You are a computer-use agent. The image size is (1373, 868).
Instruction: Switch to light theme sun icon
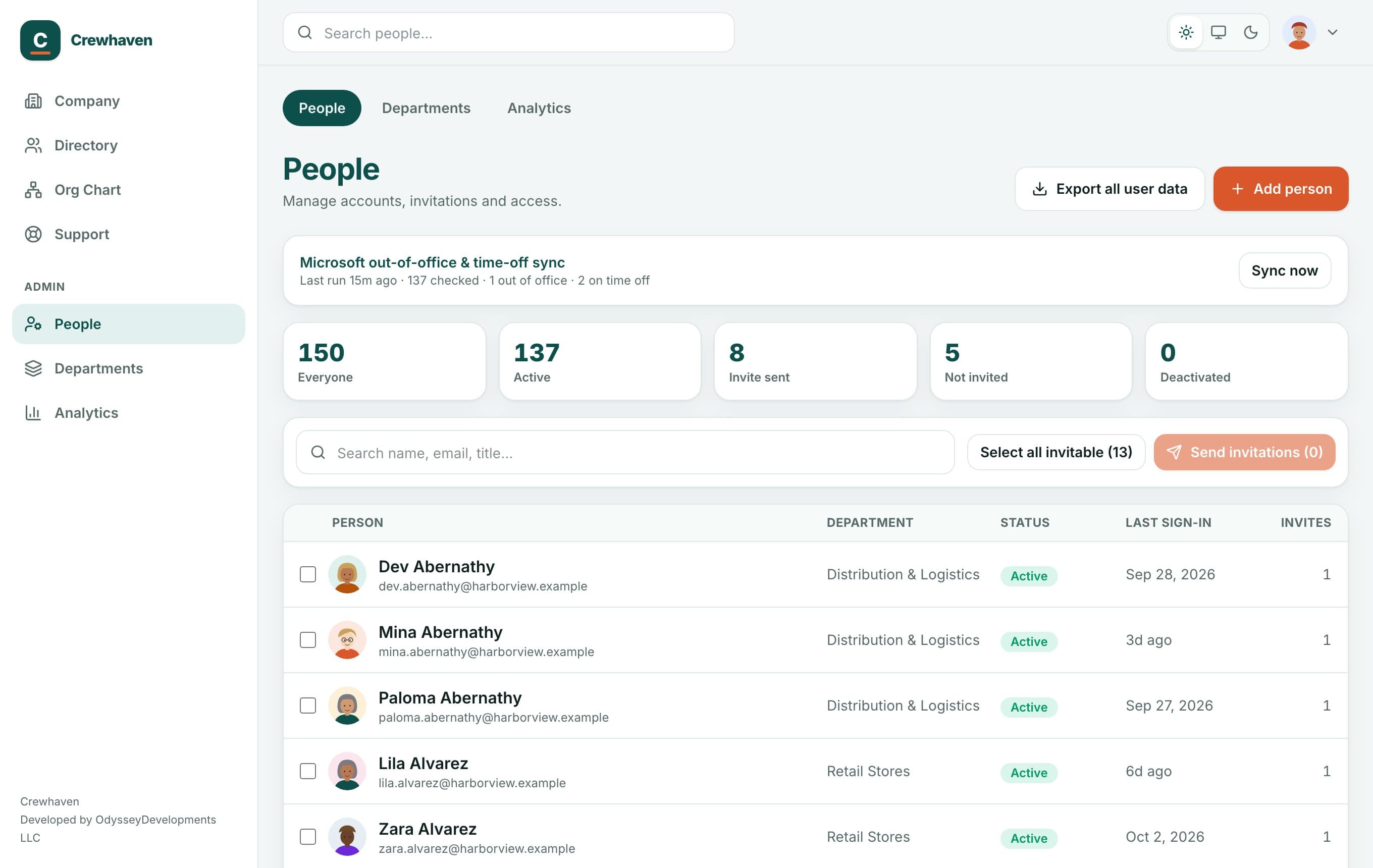click(1186, 32)
